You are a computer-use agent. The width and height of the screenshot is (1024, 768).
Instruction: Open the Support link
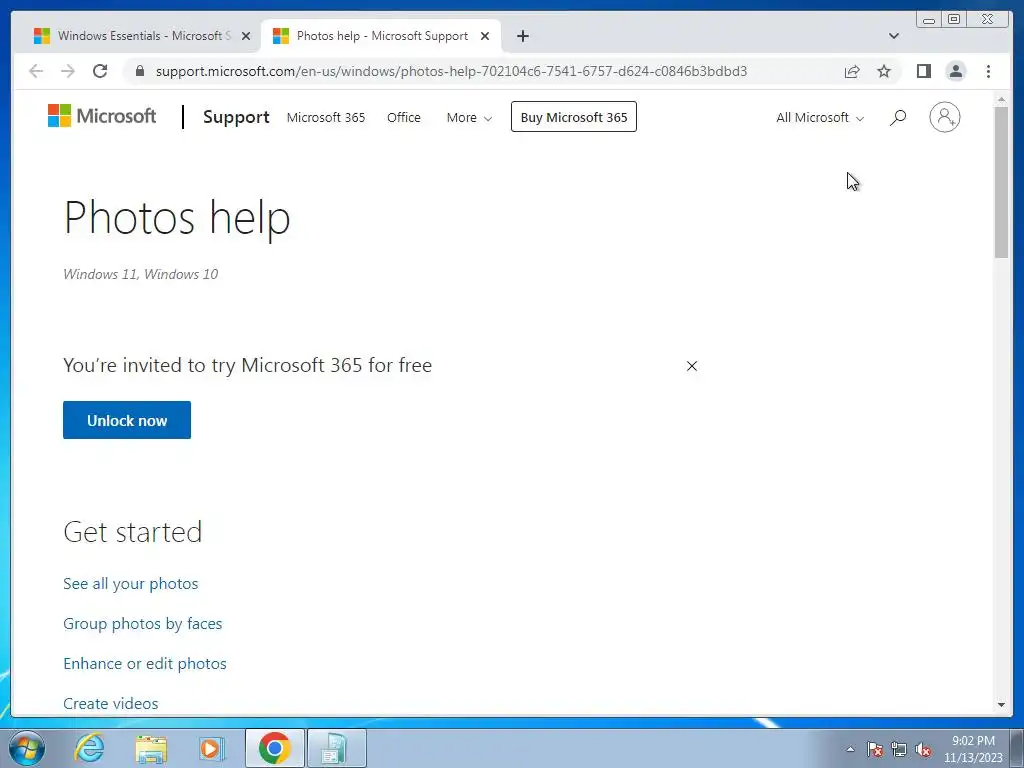(236, 117)
